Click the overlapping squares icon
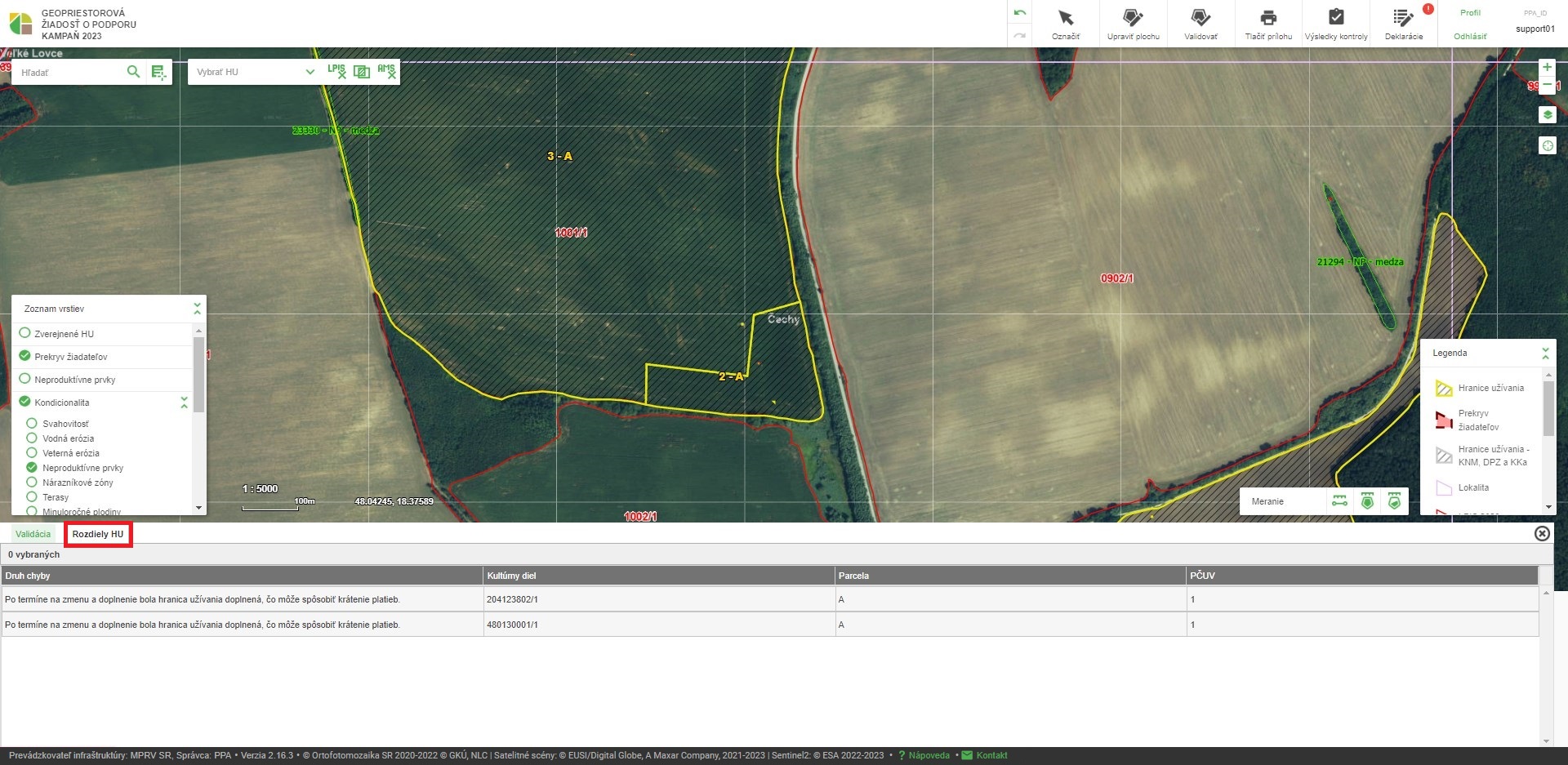Screen dimensions: 1568x765 [361, 72]
